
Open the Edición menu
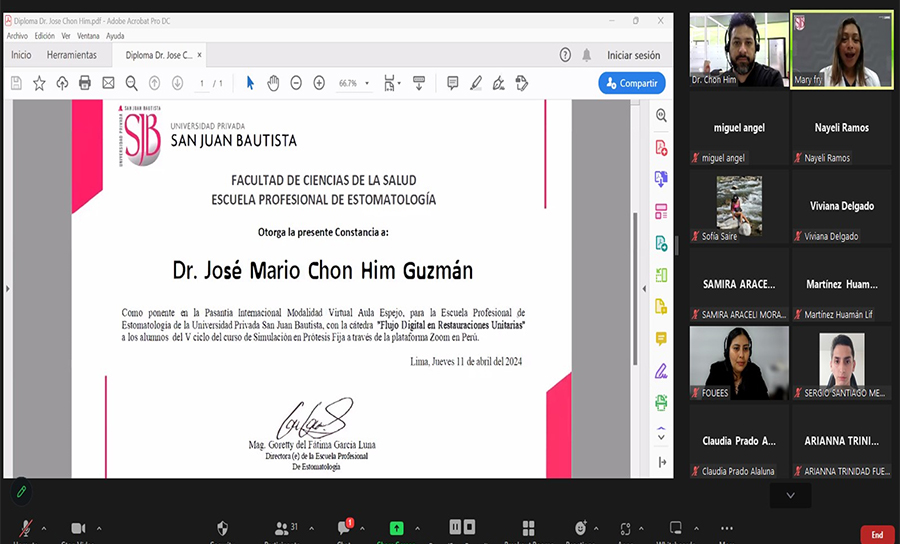(x=44, y=36)
